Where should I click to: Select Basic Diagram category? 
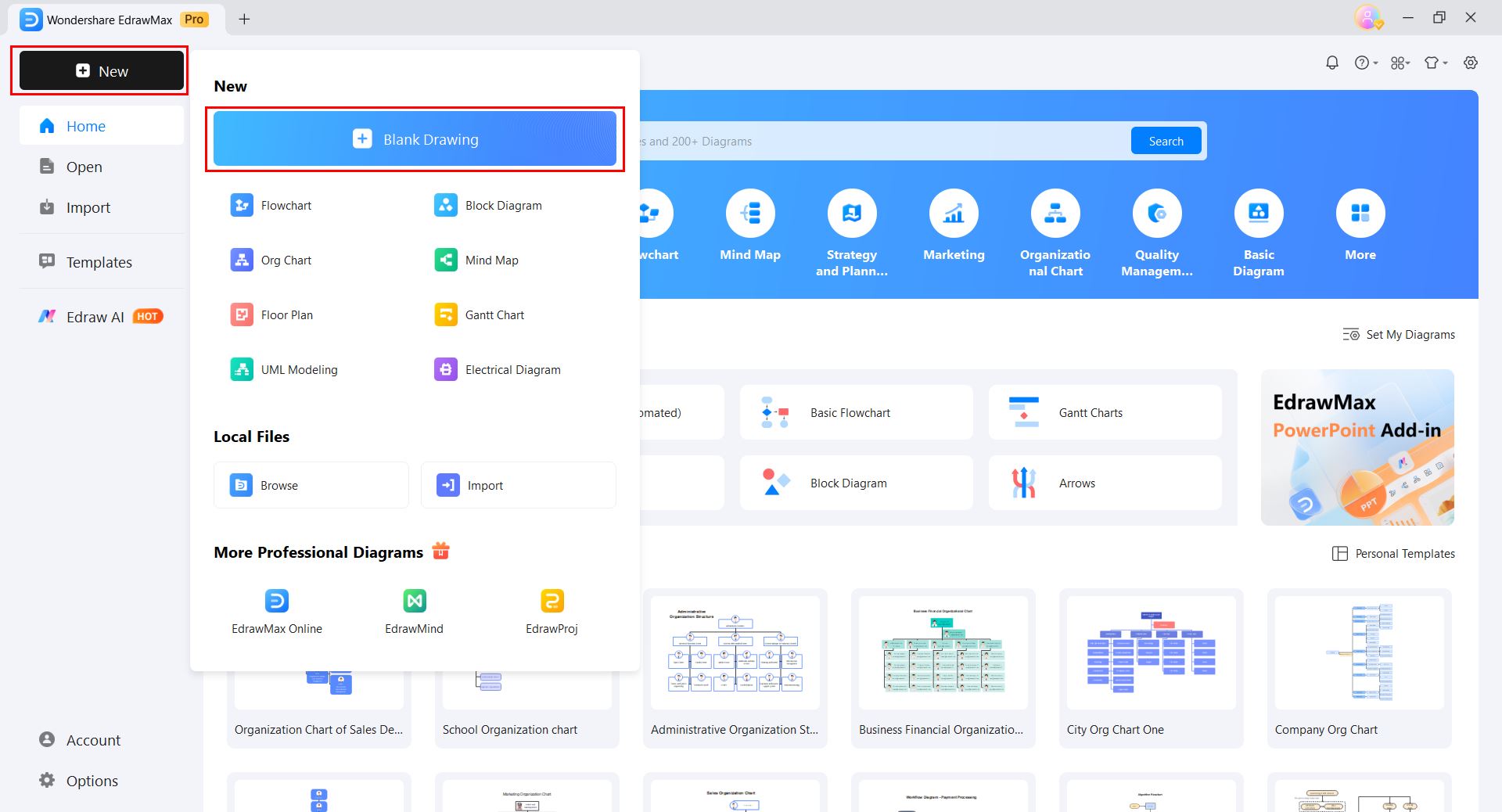pos(1259,233)
